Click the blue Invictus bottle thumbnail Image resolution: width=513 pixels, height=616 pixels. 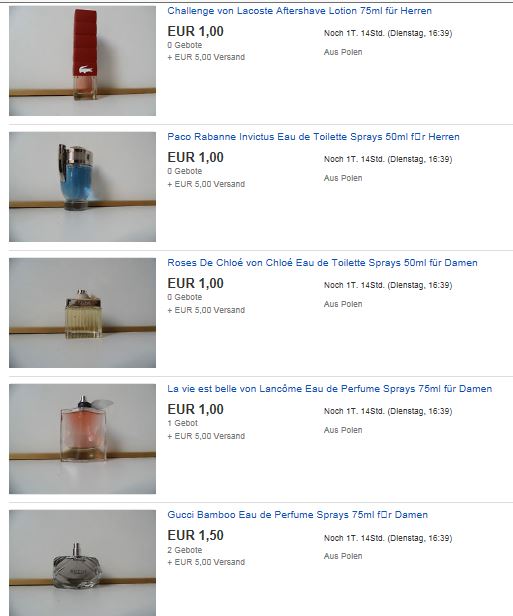(x=82, y=187)
